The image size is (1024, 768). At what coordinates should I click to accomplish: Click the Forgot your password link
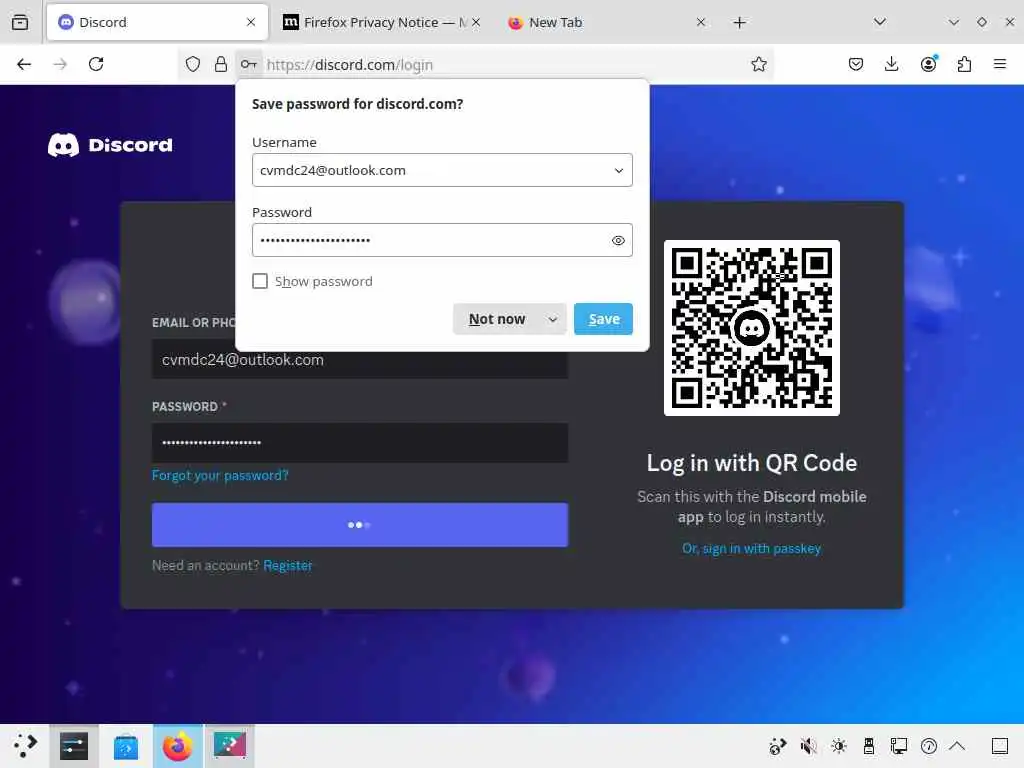(220, 475)
